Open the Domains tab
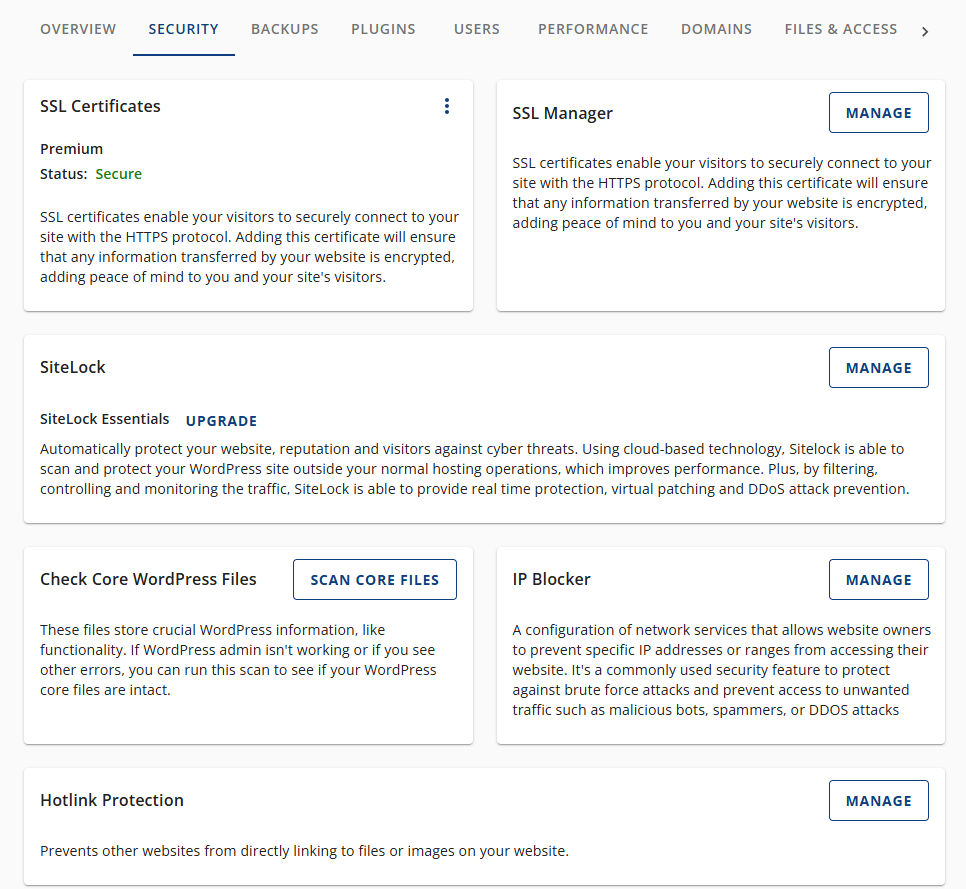This screenshot has width=966, height=889. tap(716, 29)
